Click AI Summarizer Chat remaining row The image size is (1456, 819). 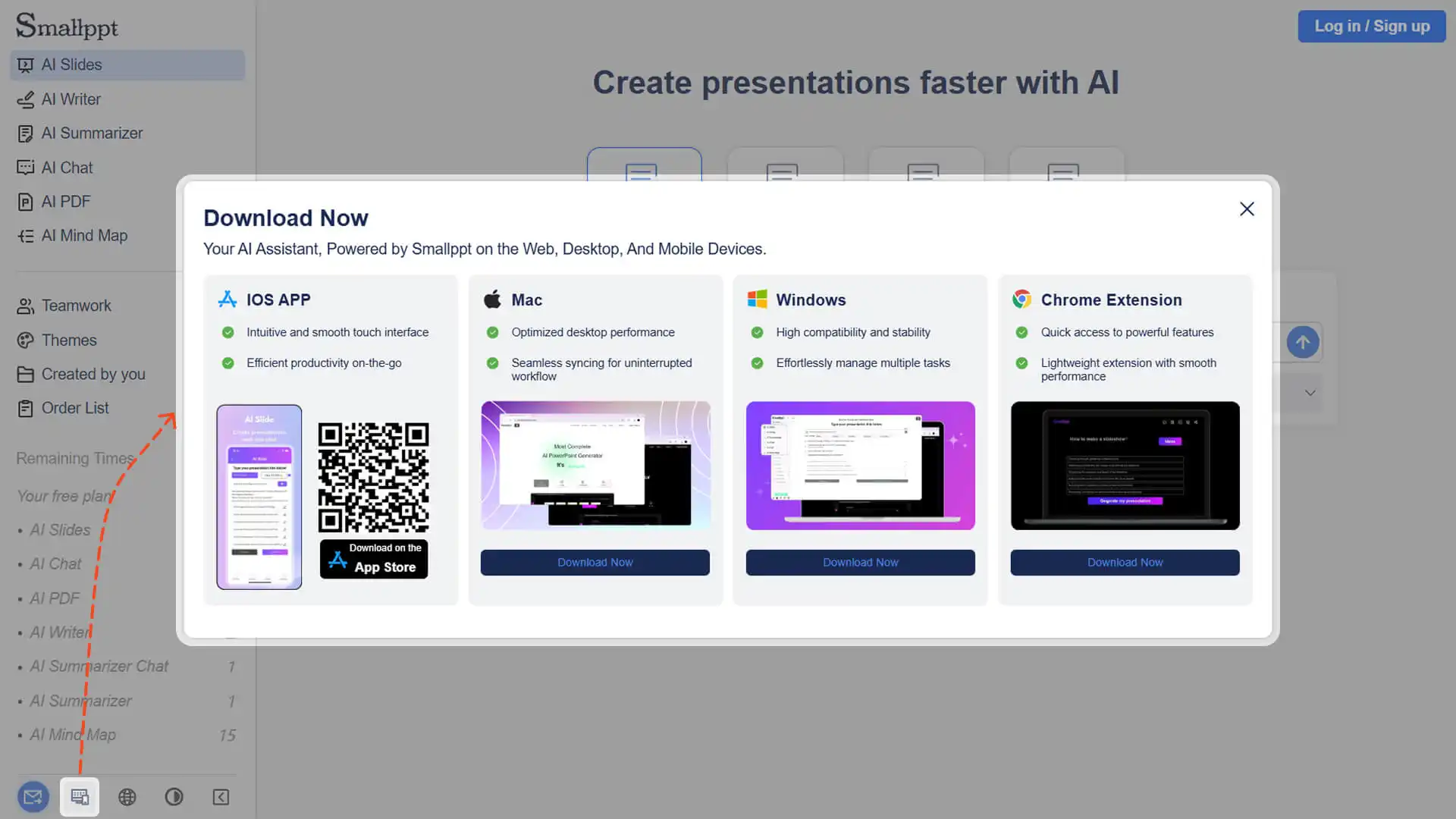pyautogui.click(x=127, y=667)
